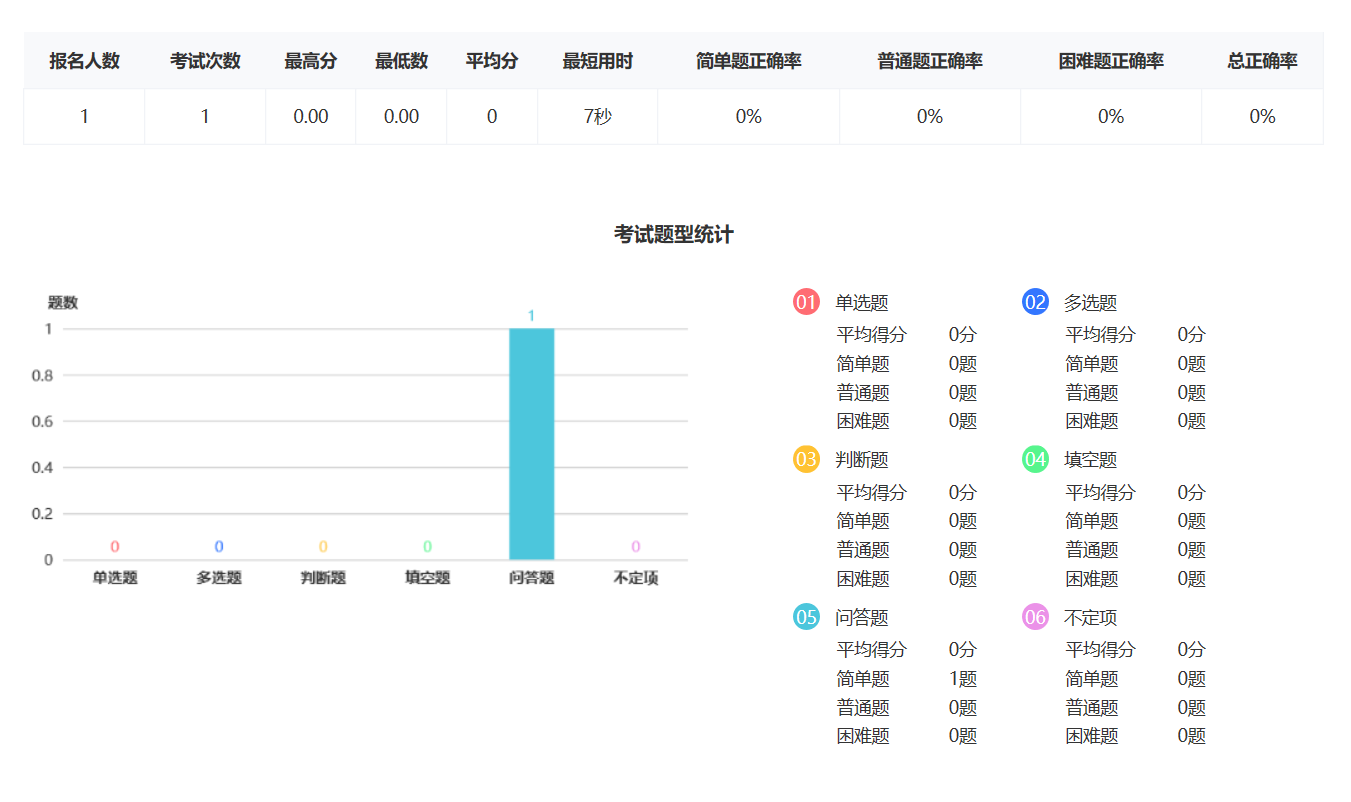Click the 困难题正确率 column header
Screen dimensions: 1351x802
(1110, 61)
